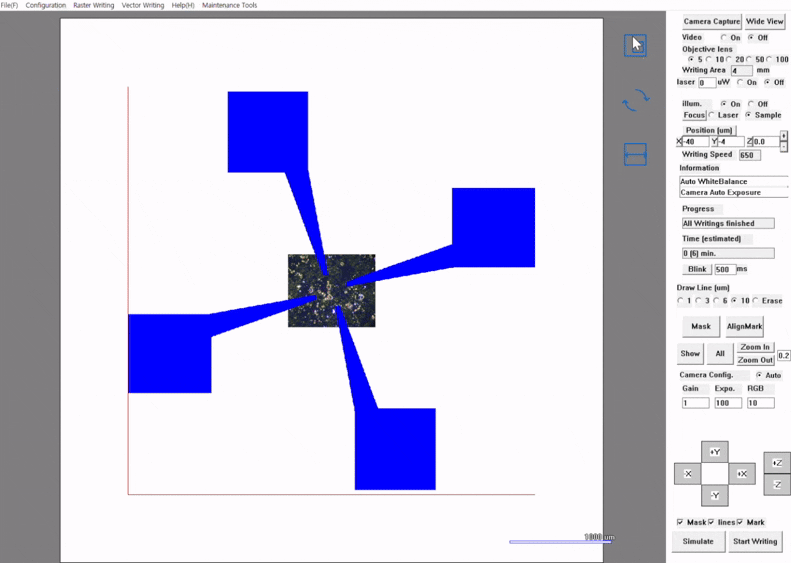
Task: Click the Y position field
Action: tap(731, 142)
